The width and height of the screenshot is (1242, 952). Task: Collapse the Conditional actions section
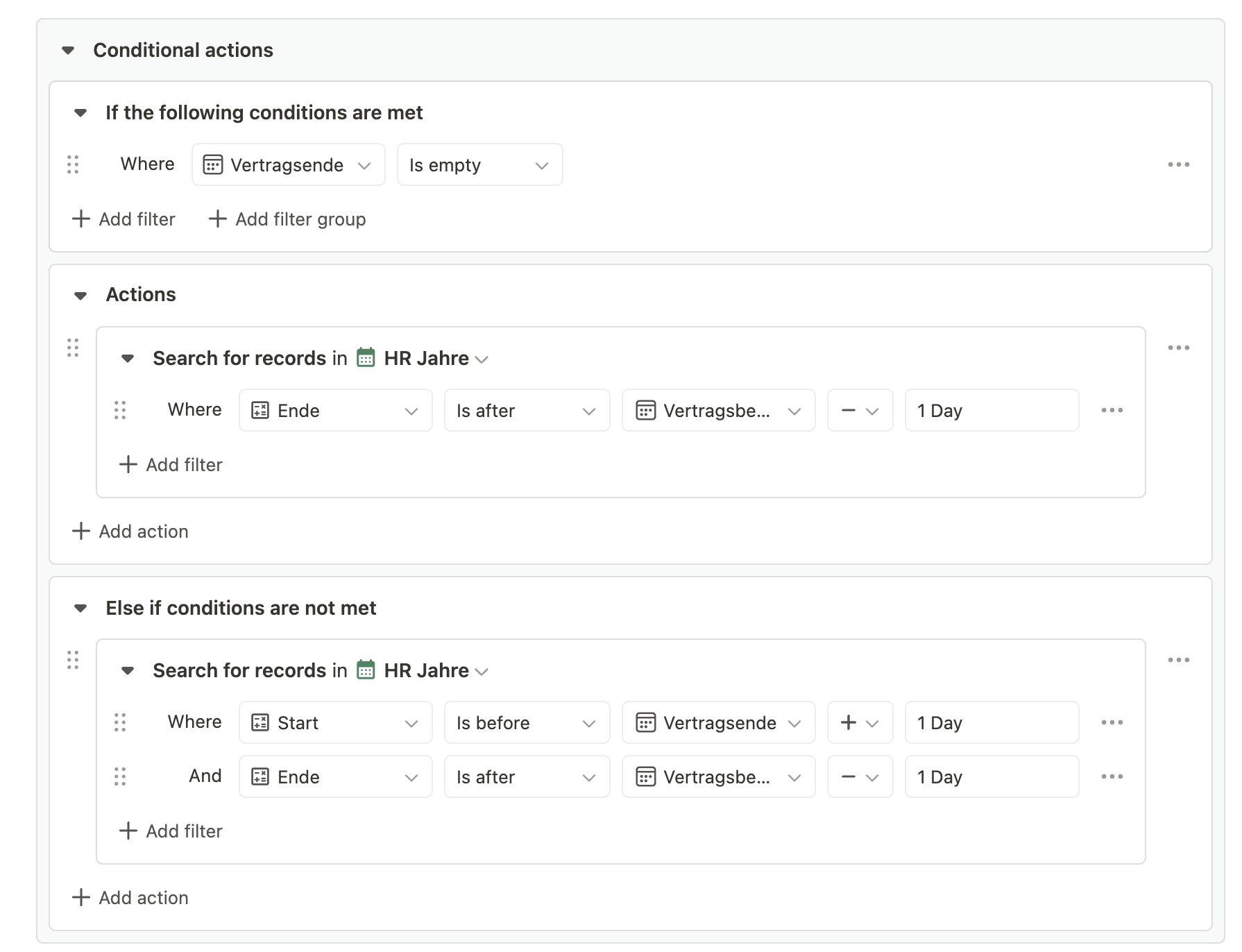click(68, 51)
